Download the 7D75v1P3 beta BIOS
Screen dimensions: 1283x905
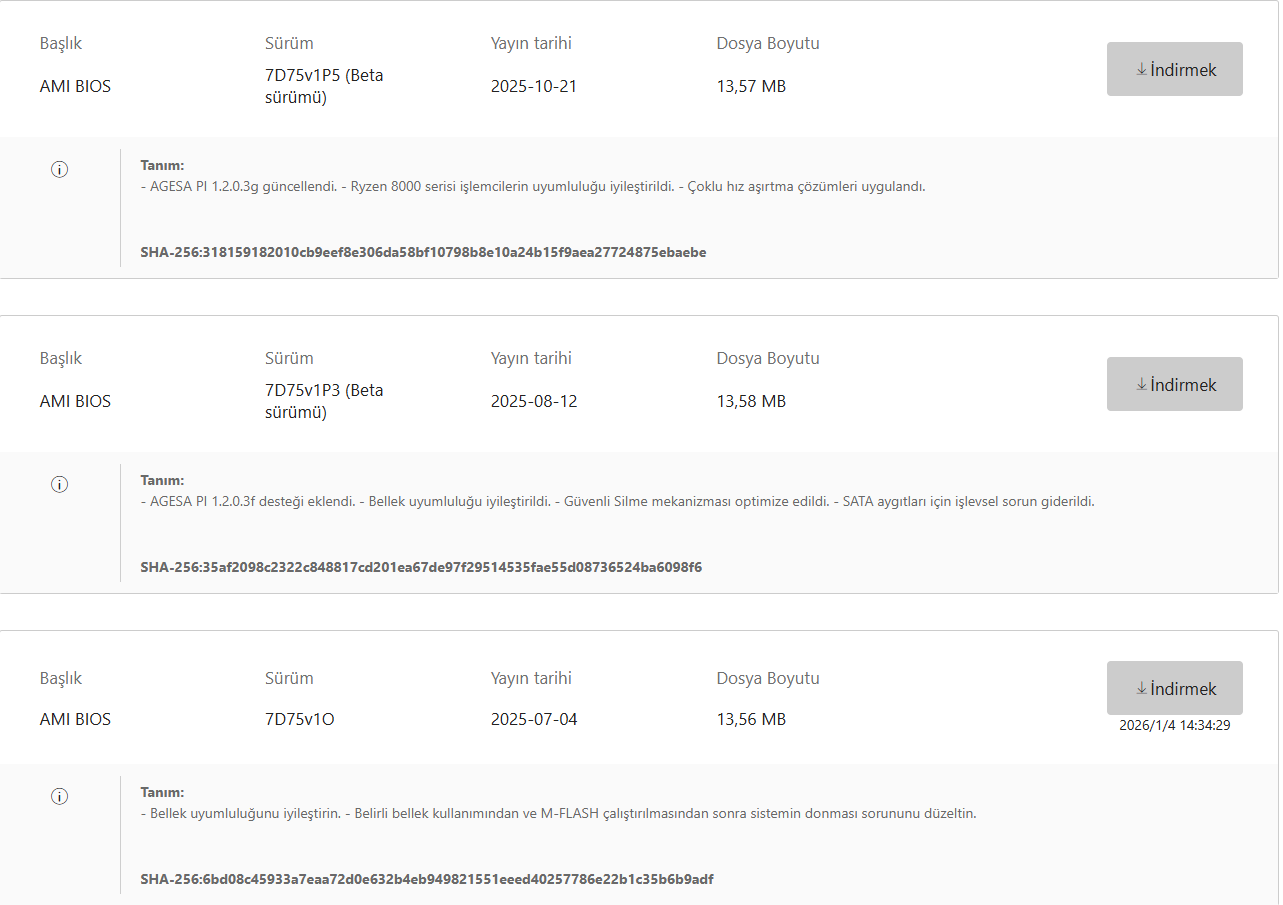point(1174,384)
